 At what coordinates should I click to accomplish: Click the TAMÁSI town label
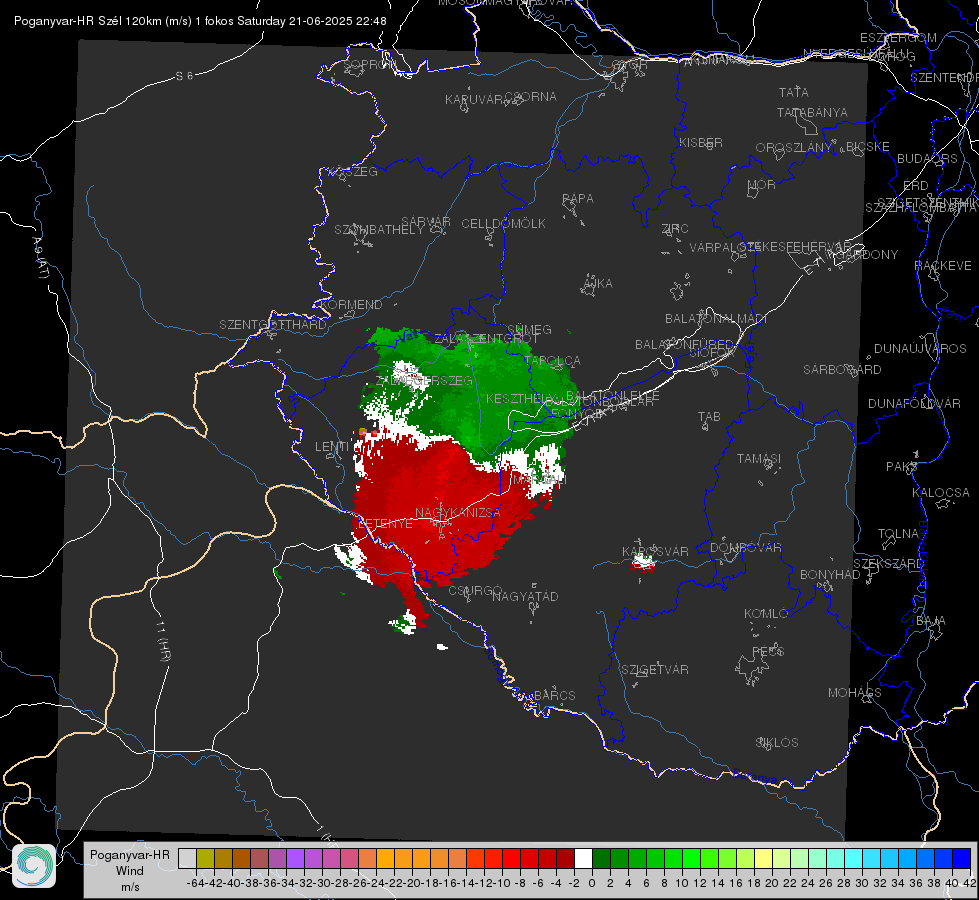point(759,459)
